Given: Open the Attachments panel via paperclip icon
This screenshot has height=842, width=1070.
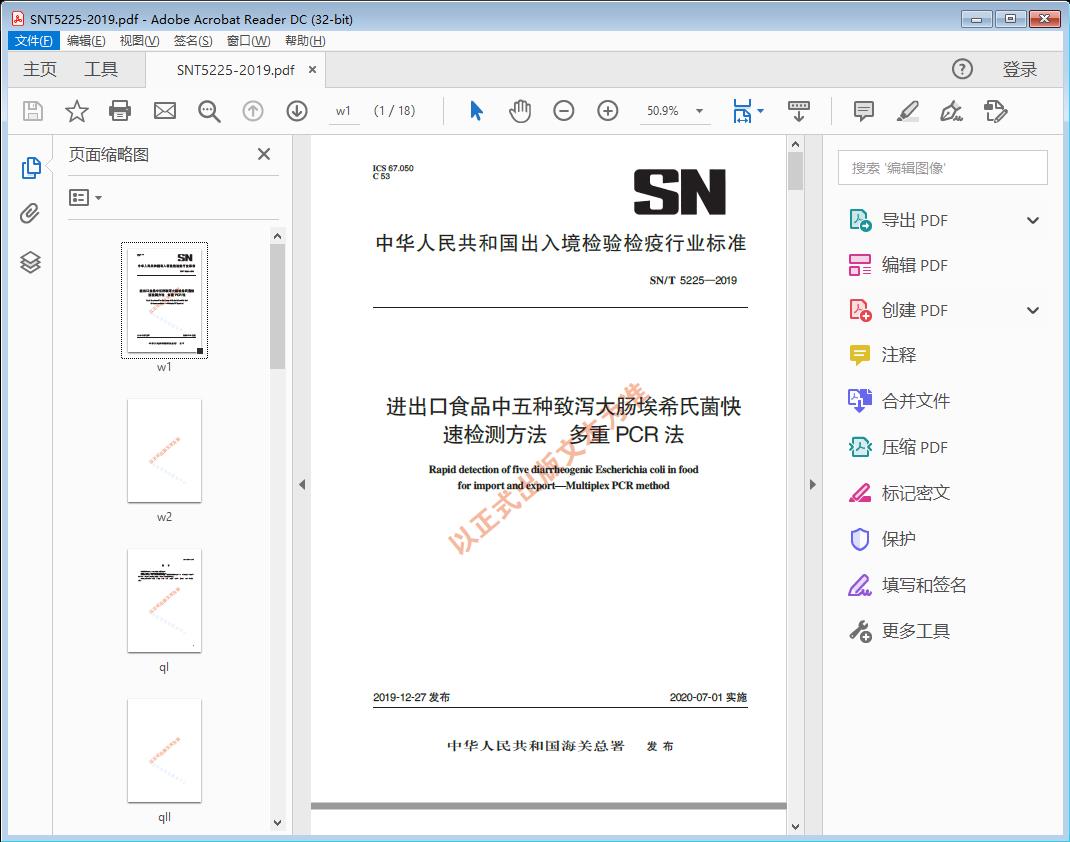Looking at the screenshot, I should pos(30,213).
